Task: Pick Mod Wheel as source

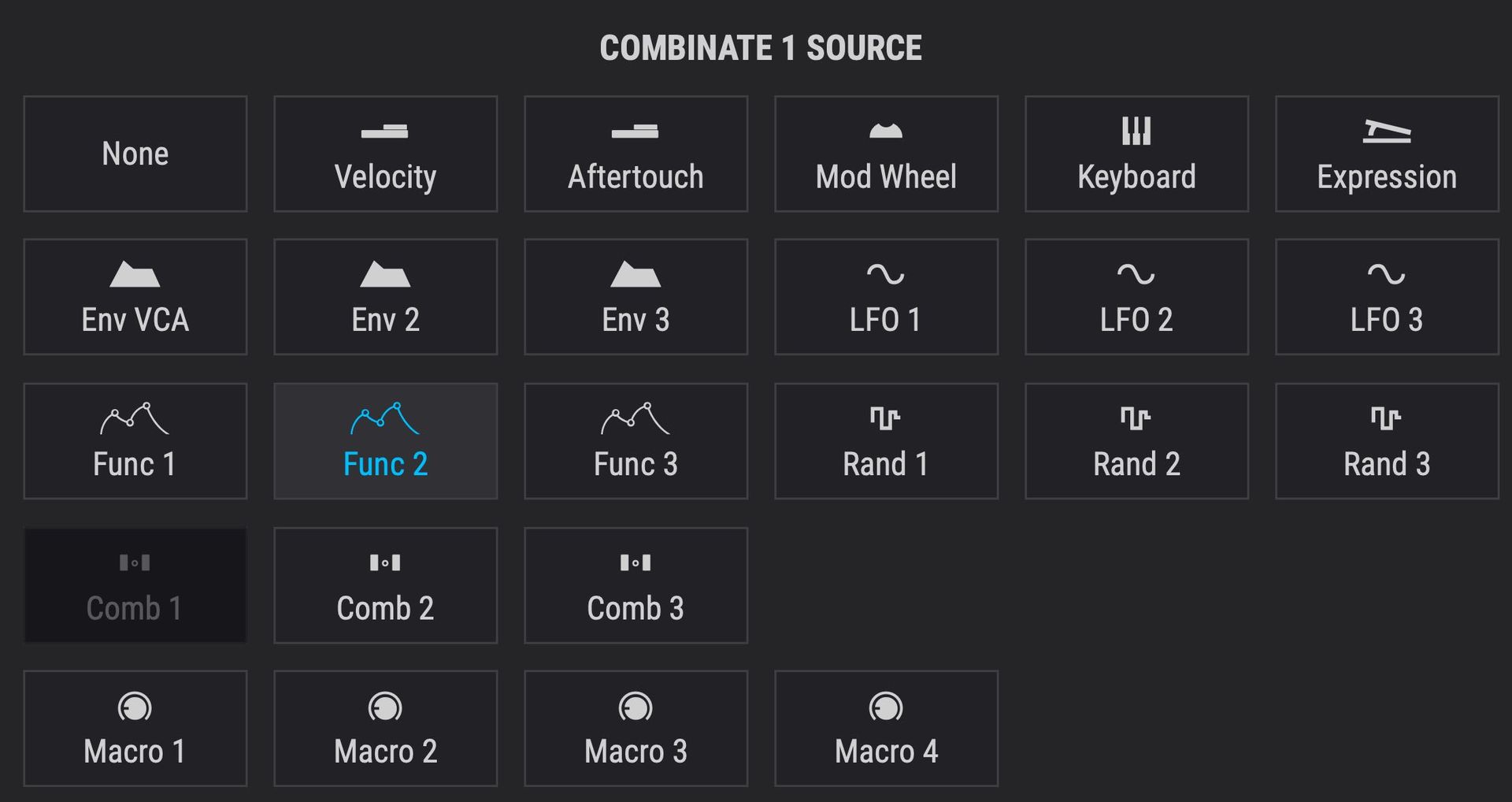Action: coord(886,154)
